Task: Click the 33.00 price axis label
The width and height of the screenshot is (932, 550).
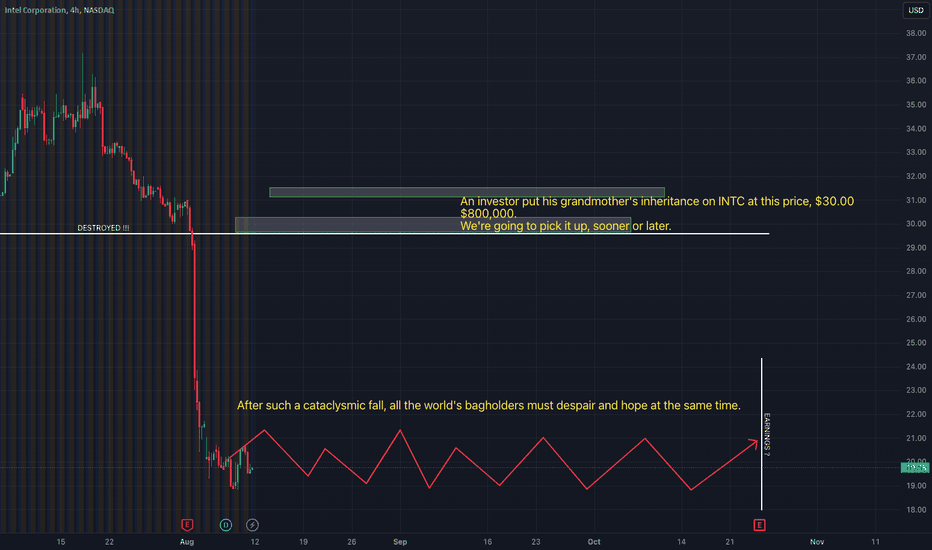Action: click(x=916, y=152)
